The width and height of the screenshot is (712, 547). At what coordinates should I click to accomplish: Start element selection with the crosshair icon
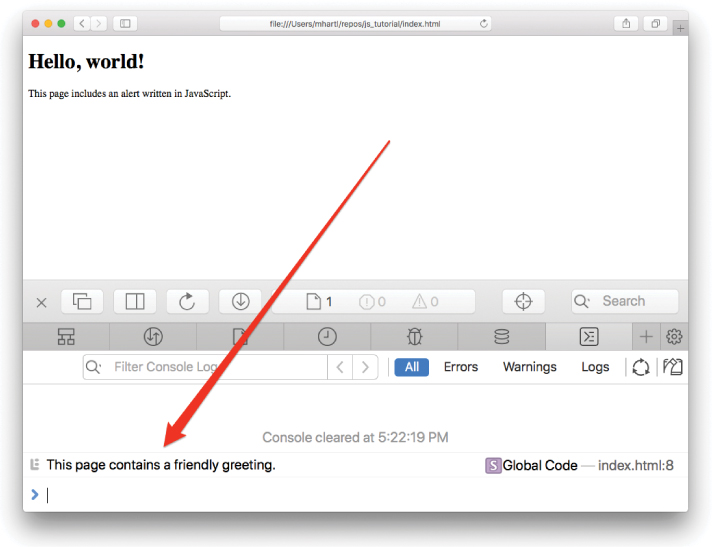523,301
